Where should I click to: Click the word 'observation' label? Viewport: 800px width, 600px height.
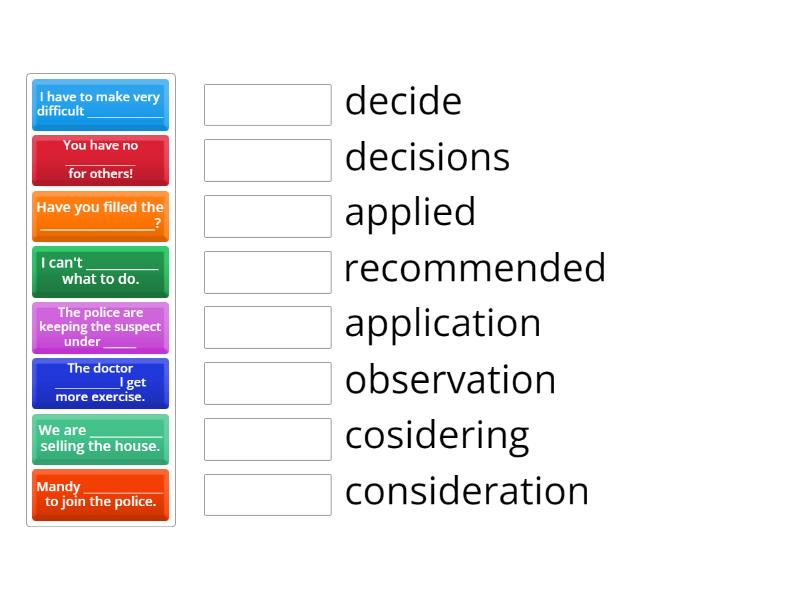(450, 379)
